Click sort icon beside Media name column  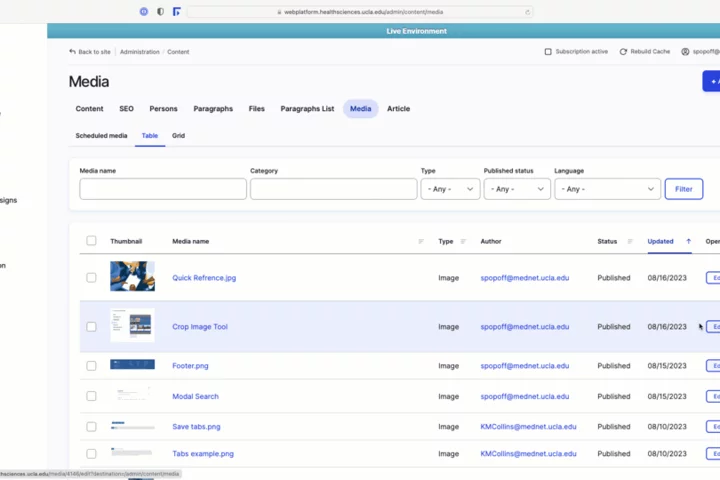click(421, 241)
